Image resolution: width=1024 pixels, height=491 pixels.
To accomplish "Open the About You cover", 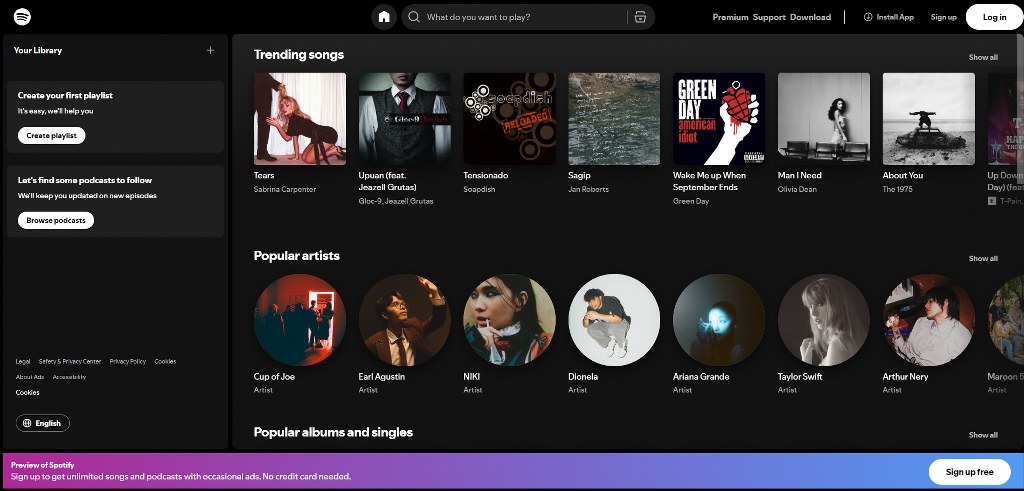I will tap(929, 119).
